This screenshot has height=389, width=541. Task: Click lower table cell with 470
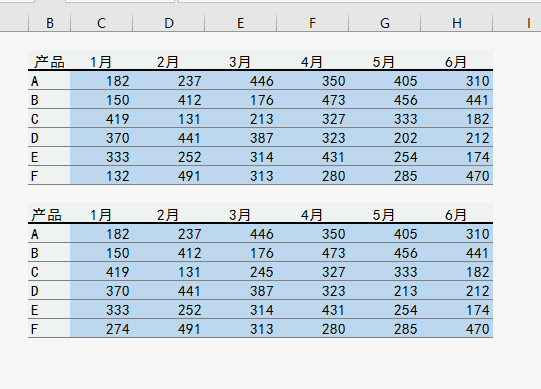pos(457,329)
